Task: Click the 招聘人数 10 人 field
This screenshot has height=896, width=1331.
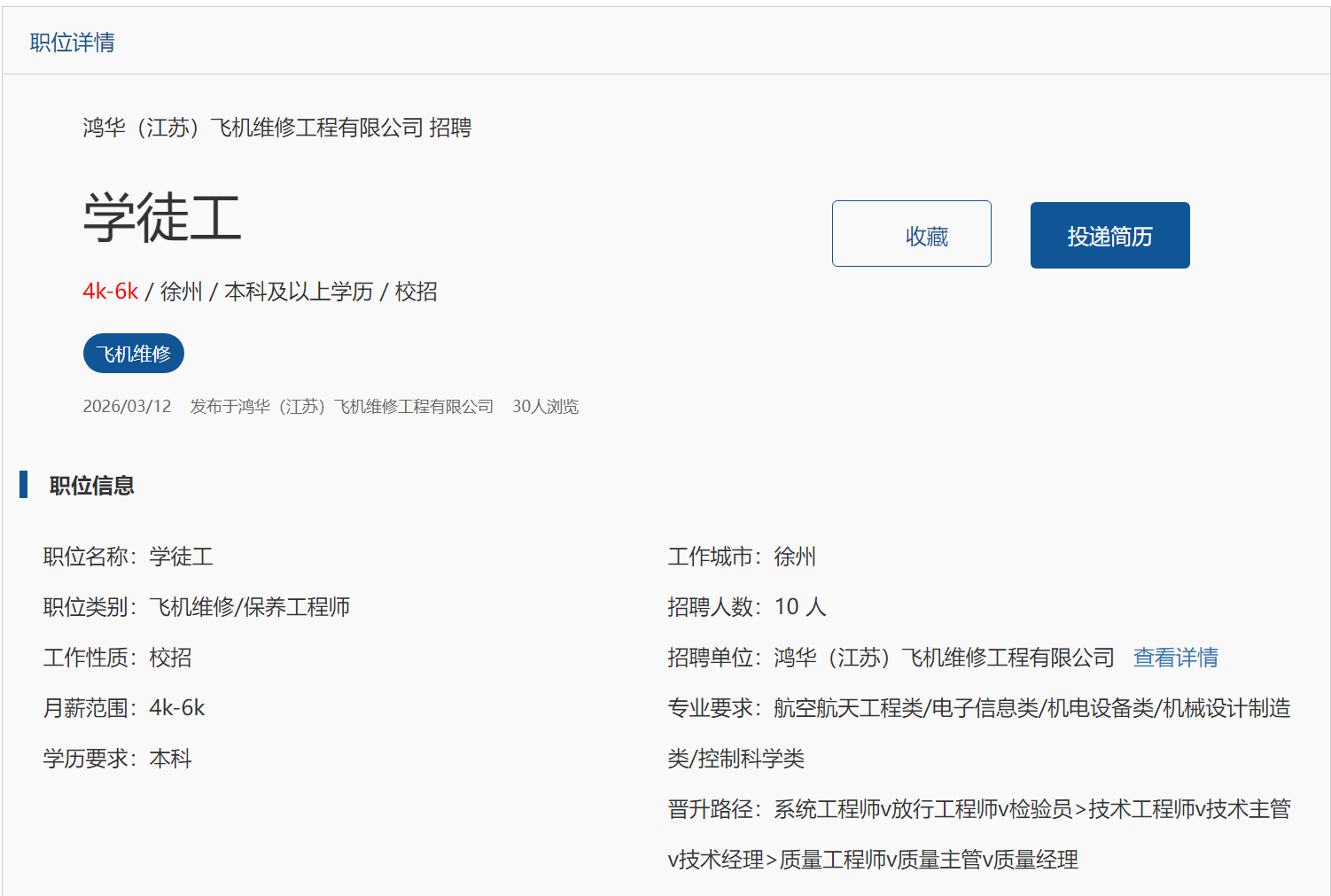Action: pyautogui.click(x=746, y=607)
